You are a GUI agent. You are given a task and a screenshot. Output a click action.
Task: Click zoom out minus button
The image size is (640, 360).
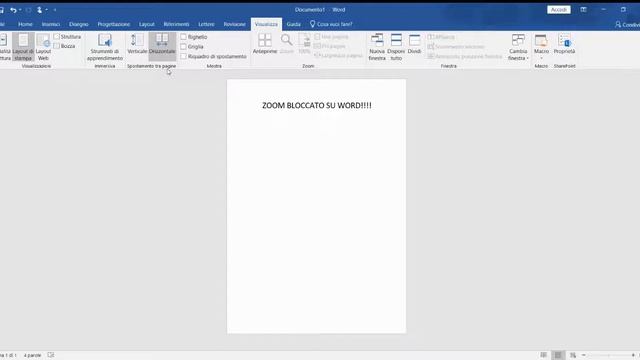584,355
